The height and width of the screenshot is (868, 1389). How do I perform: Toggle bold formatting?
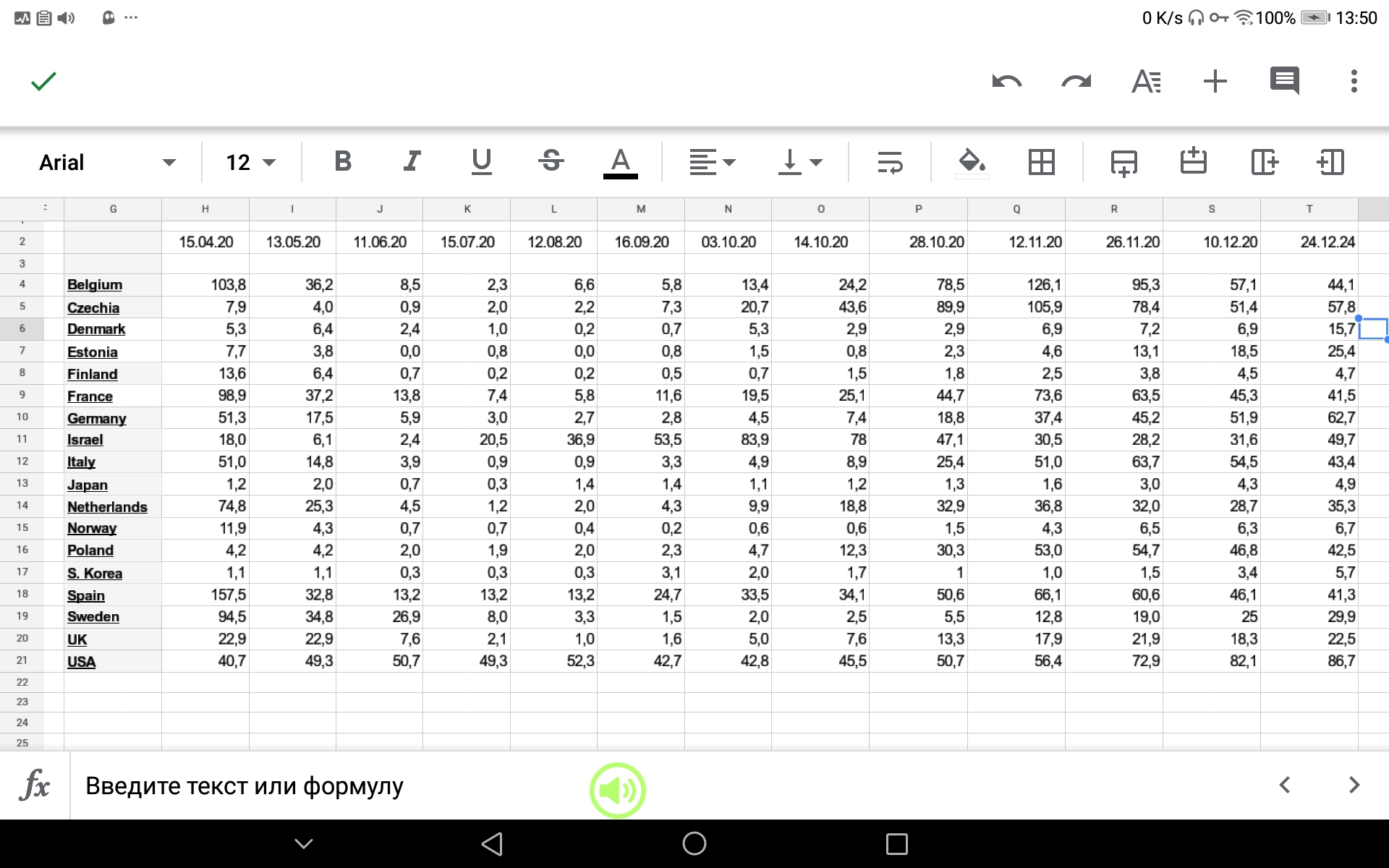(x=343, y=161)
